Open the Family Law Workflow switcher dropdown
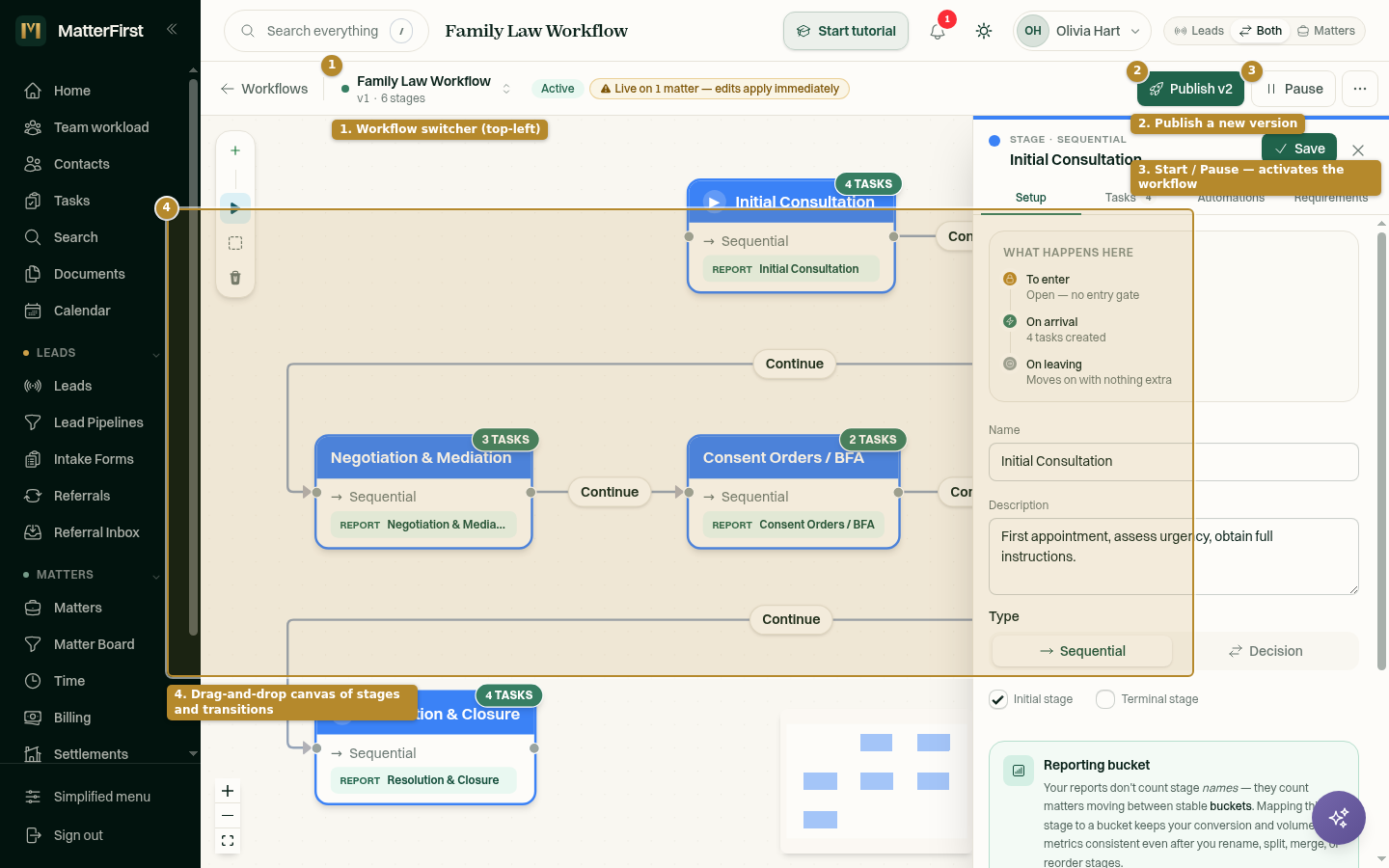The height and width of the screenshot is (868, 1389). click(x=425, y=89)
